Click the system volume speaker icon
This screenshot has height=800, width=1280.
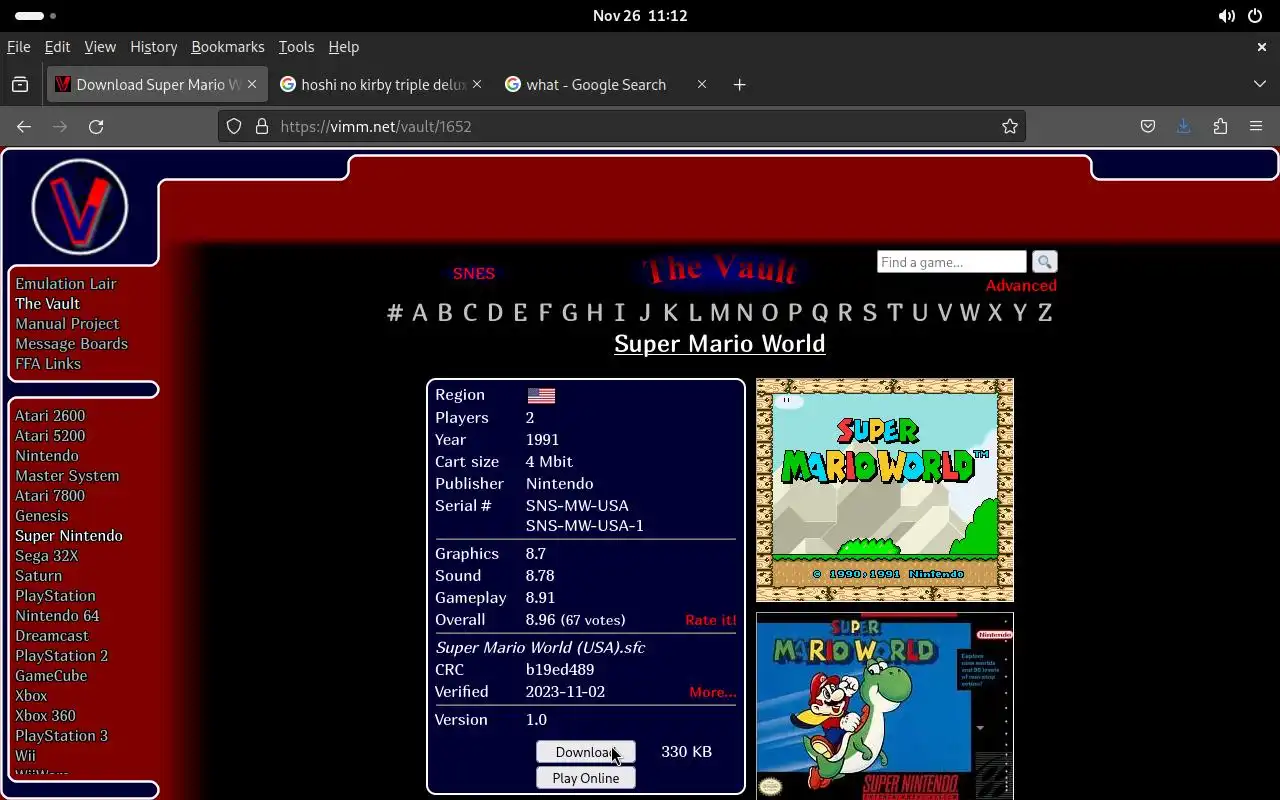(1227, 16)
